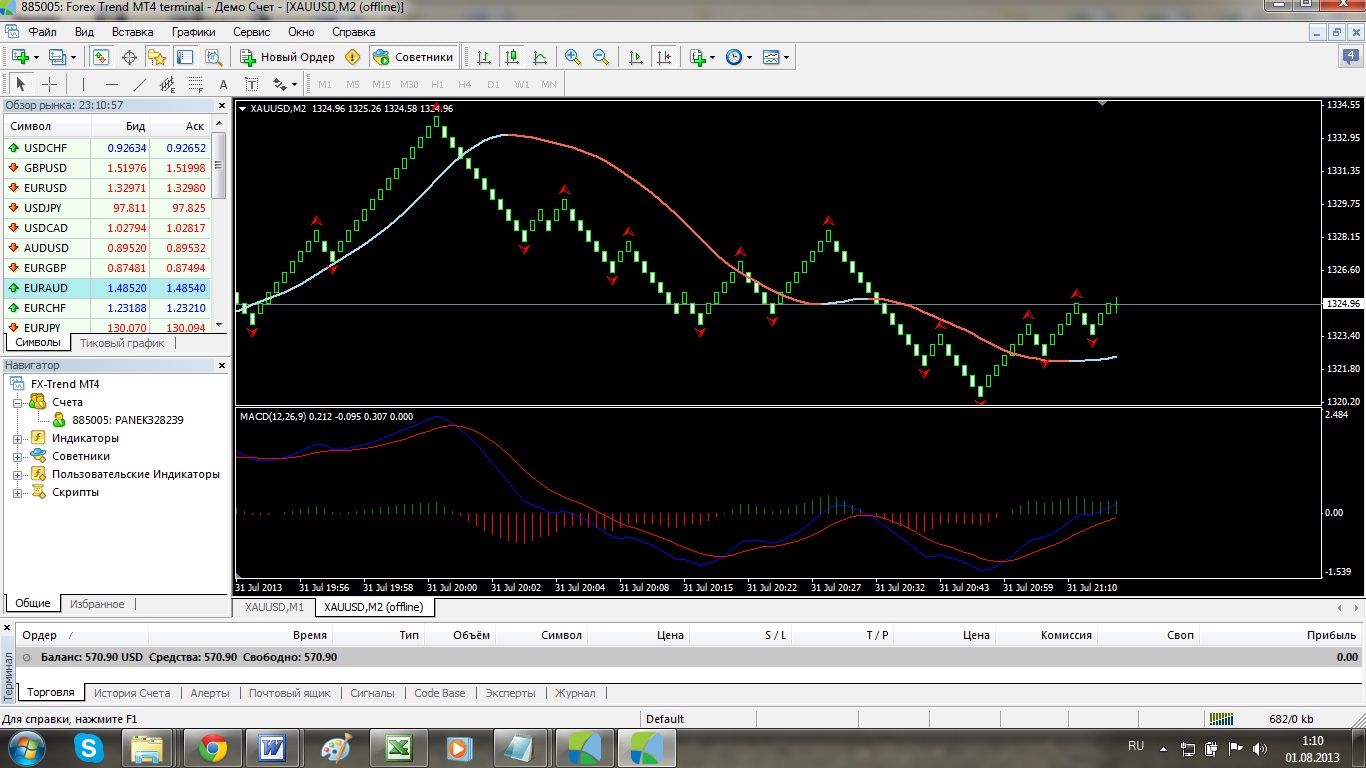Screen dimensions: 1366x768
Task: Open the add indicators icon
Action: pos(697,57)
